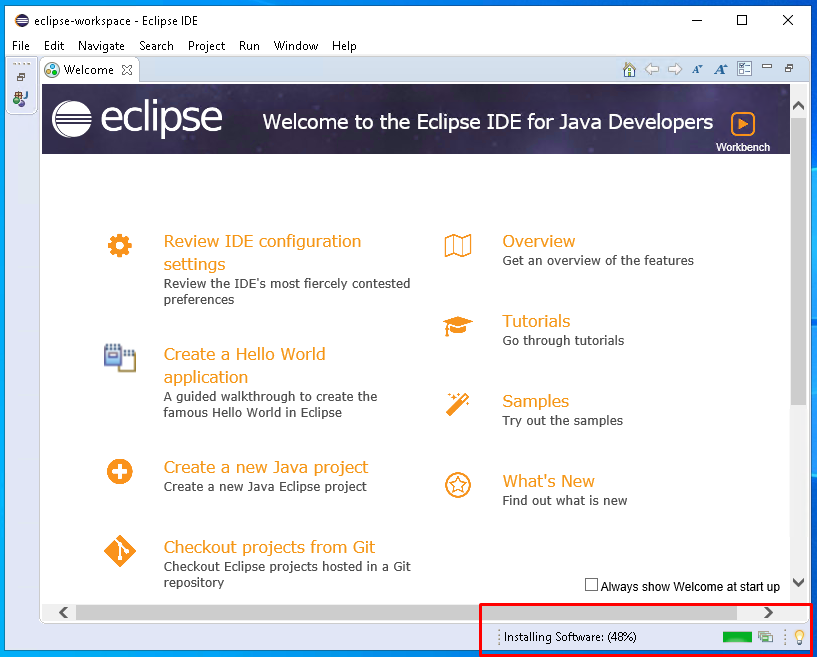Open the Samples link

coord(536,401)
